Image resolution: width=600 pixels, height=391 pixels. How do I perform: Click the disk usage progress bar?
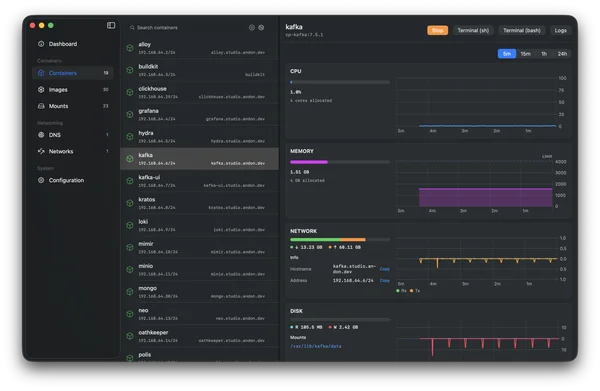tap(340, 319)
